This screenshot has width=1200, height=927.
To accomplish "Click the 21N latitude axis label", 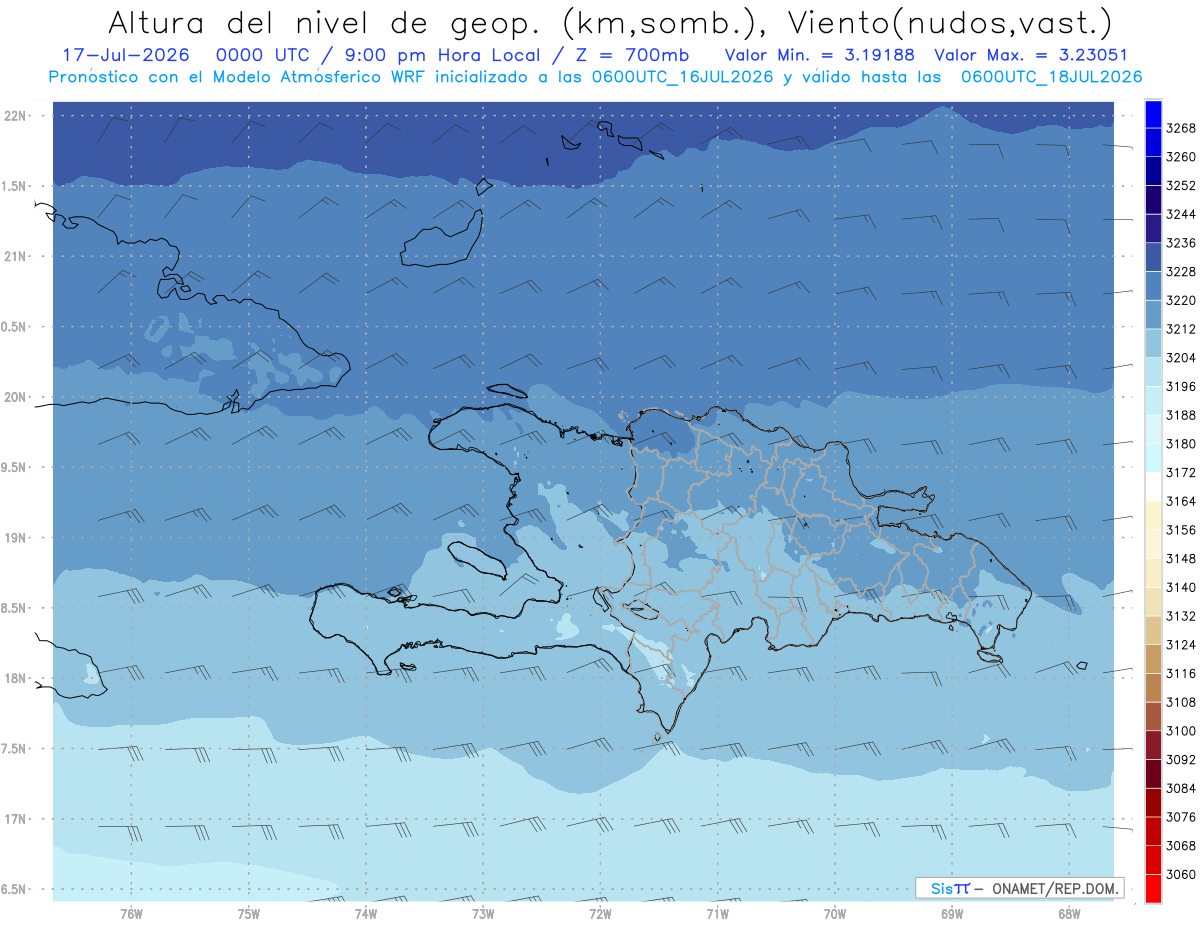I will coord(15,256).
